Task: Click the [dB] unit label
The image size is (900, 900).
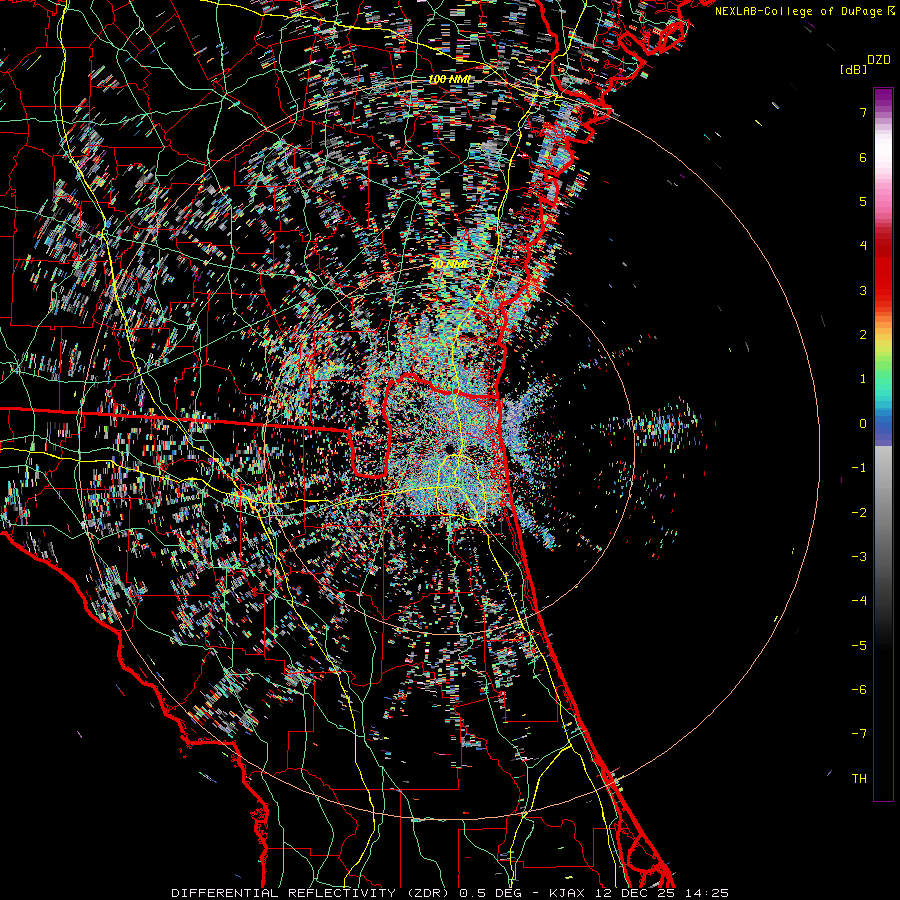Action: coord(853,69)
